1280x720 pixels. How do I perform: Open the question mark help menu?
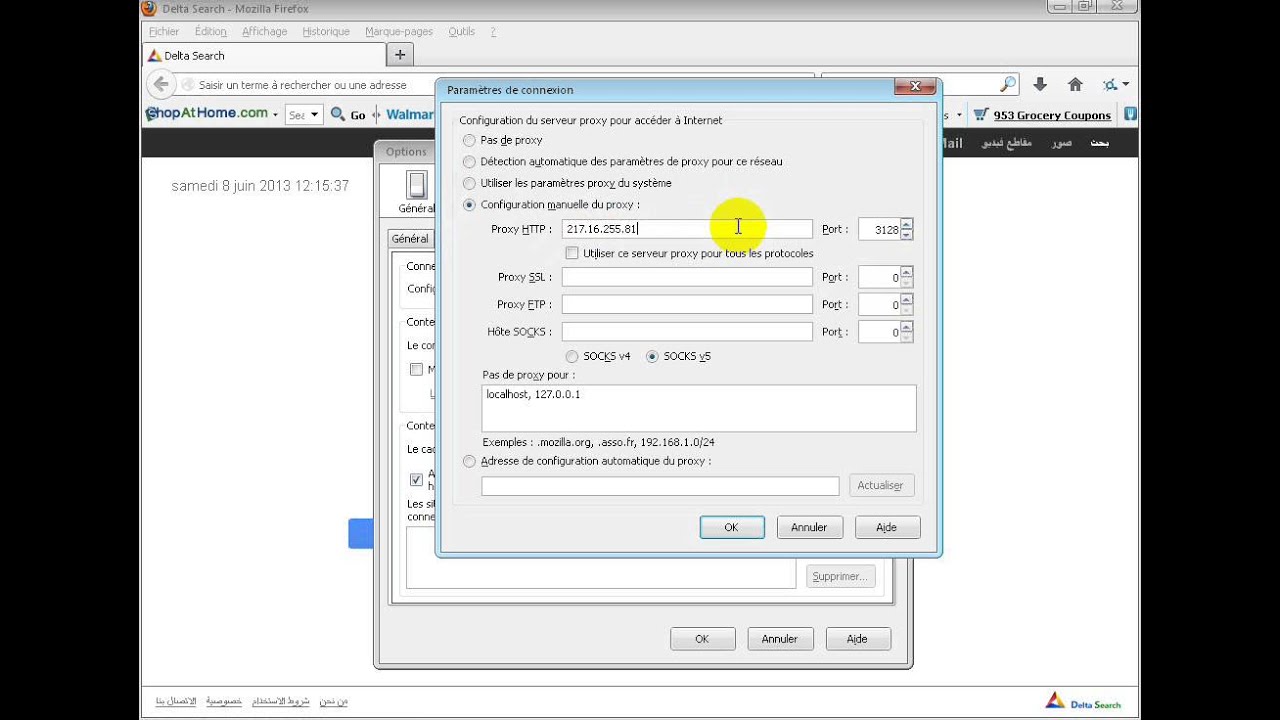493,32
